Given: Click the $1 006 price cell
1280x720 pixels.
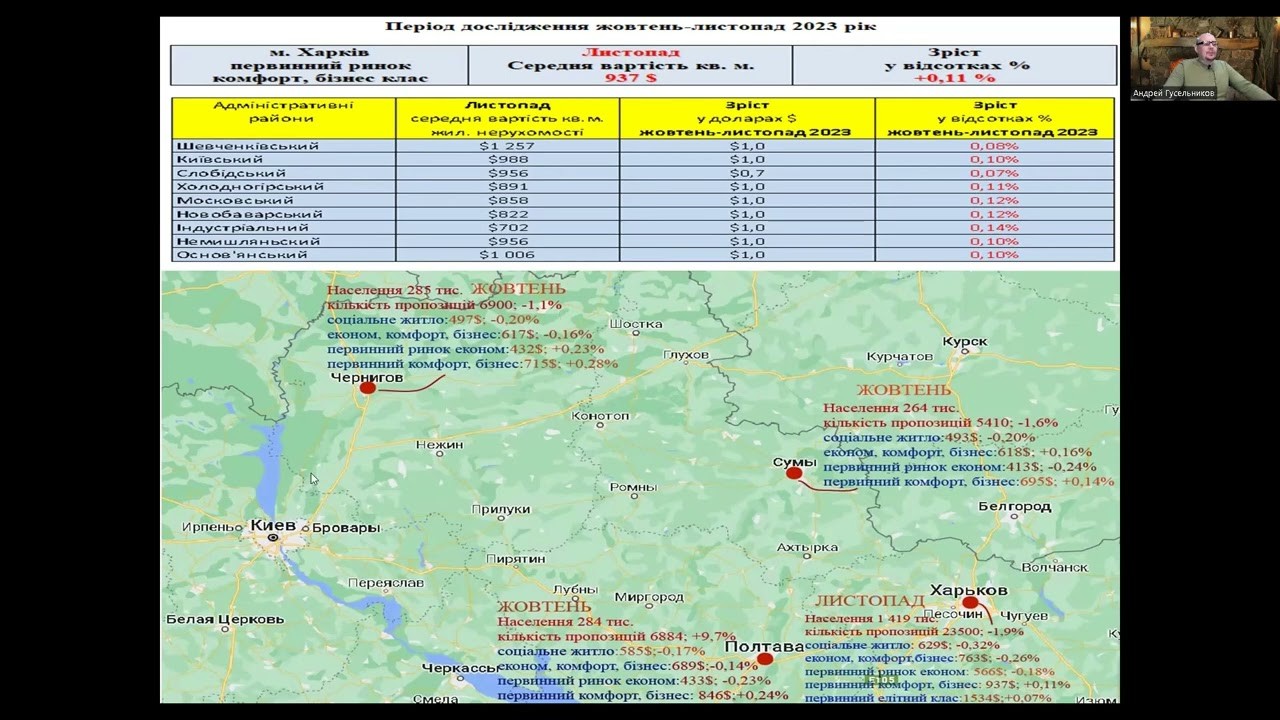Looking at the screenshot, I should click(508, 255).
